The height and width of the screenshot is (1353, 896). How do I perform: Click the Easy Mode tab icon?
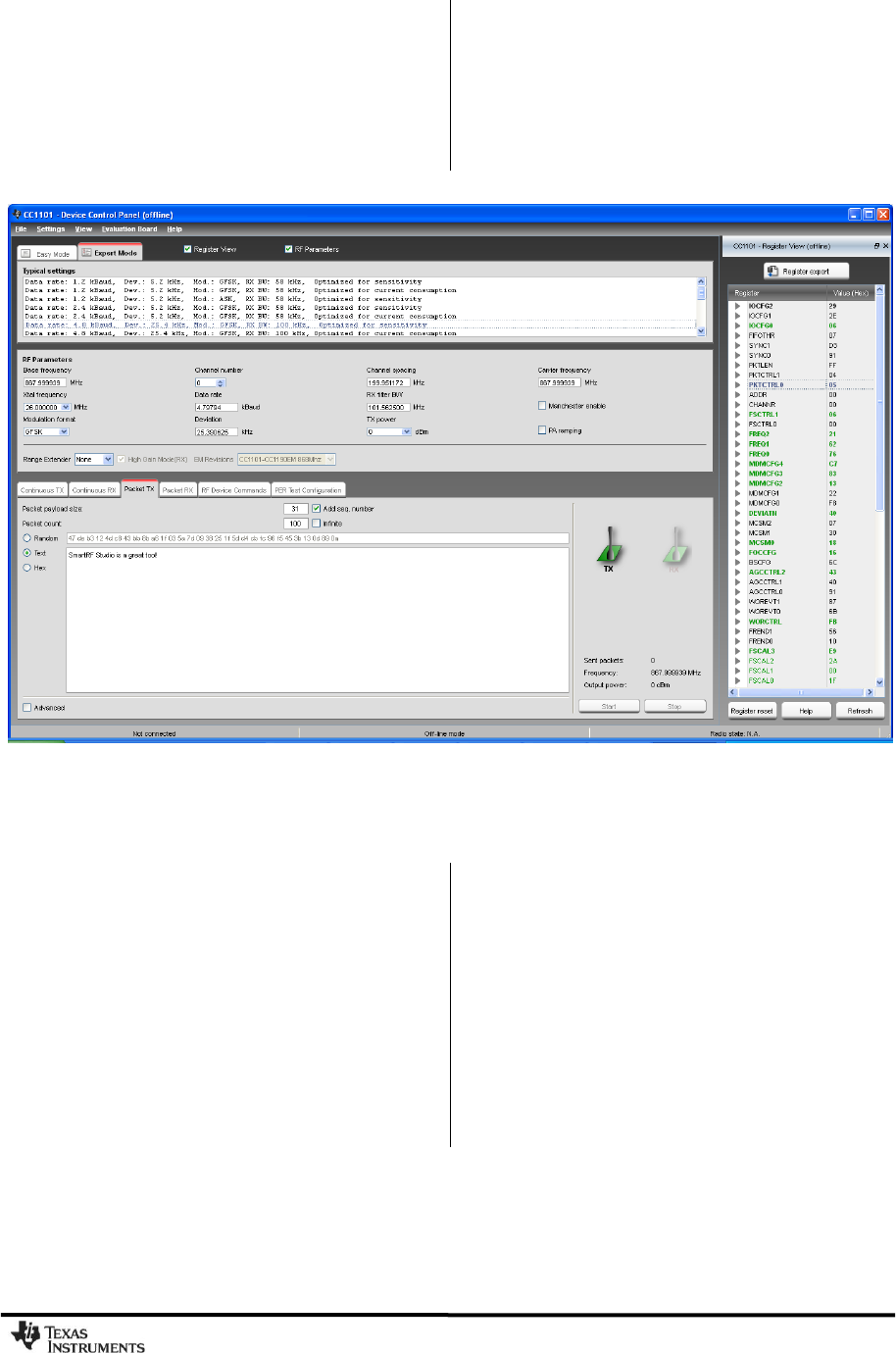click(x=26, y=253)
